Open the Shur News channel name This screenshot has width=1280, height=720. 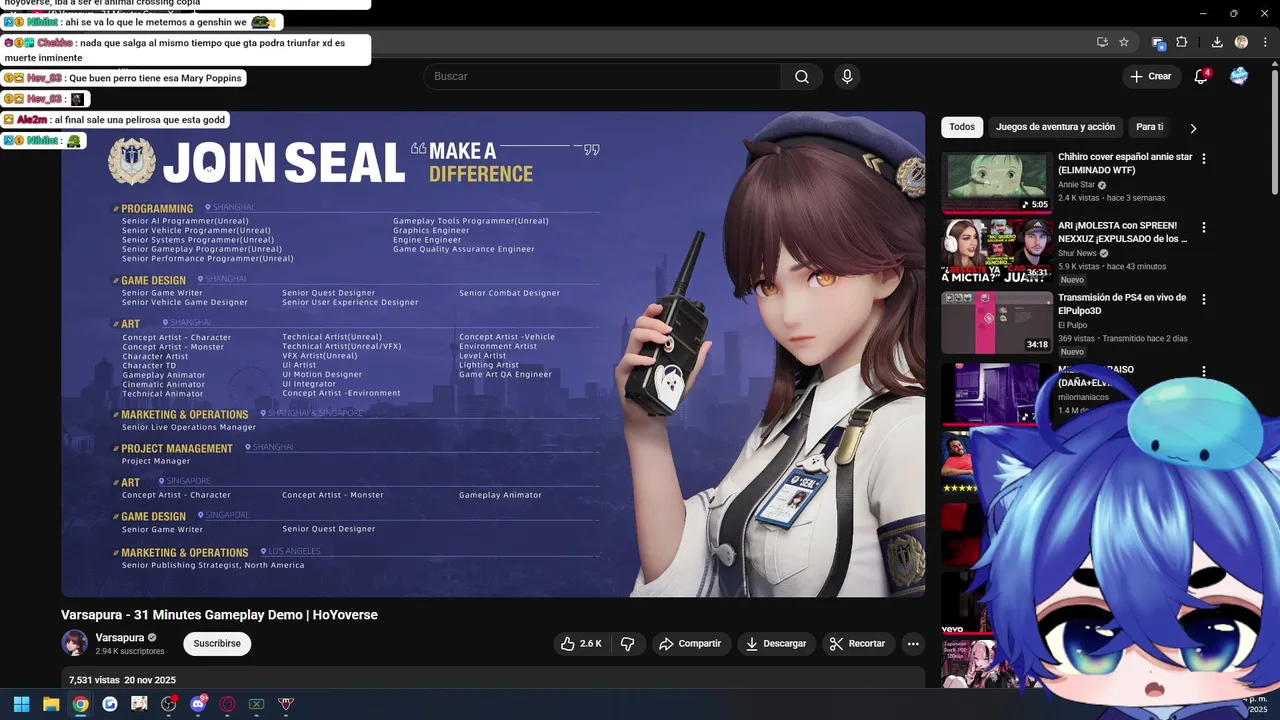[x=1077, y=254]
